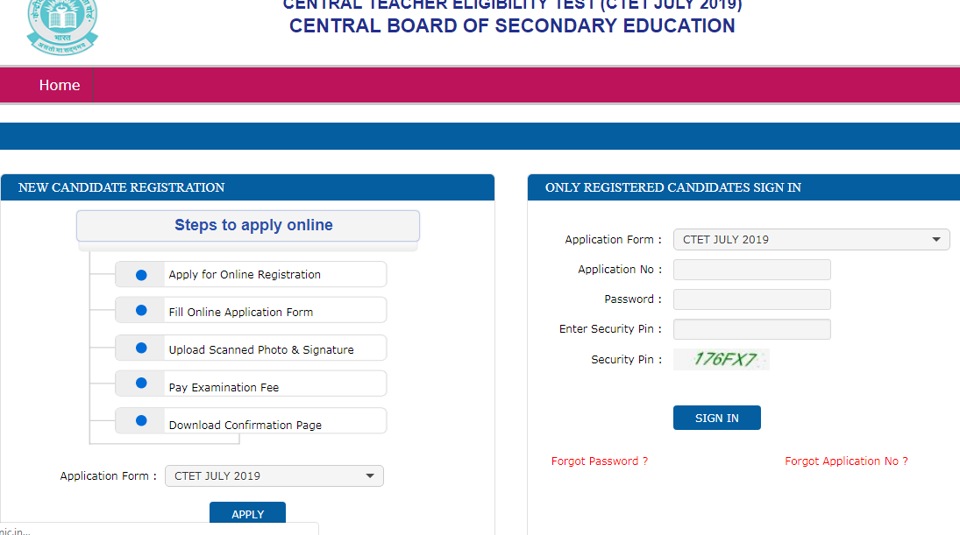The width and height of the screenshot is (960, 535).
Task: Click the blue bullet beside Pay Examination Fee
Action: (x=141, y=383)
